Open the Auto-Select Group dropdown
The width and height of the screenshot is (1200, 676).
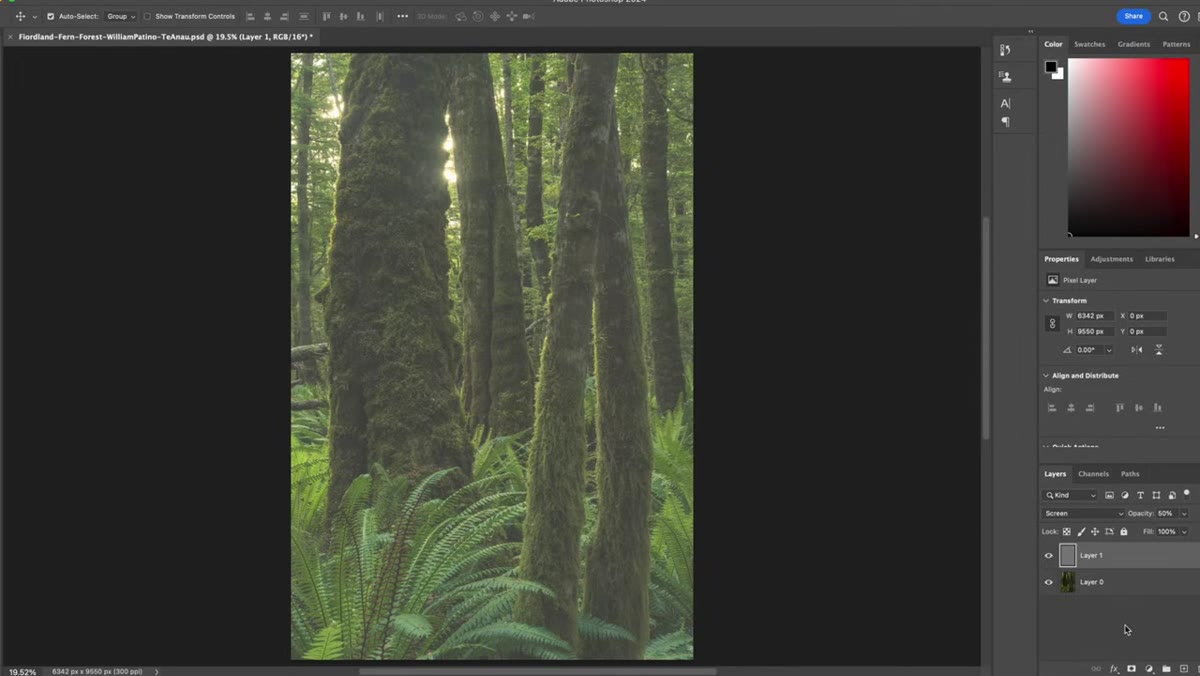click(x=121, y=16)
